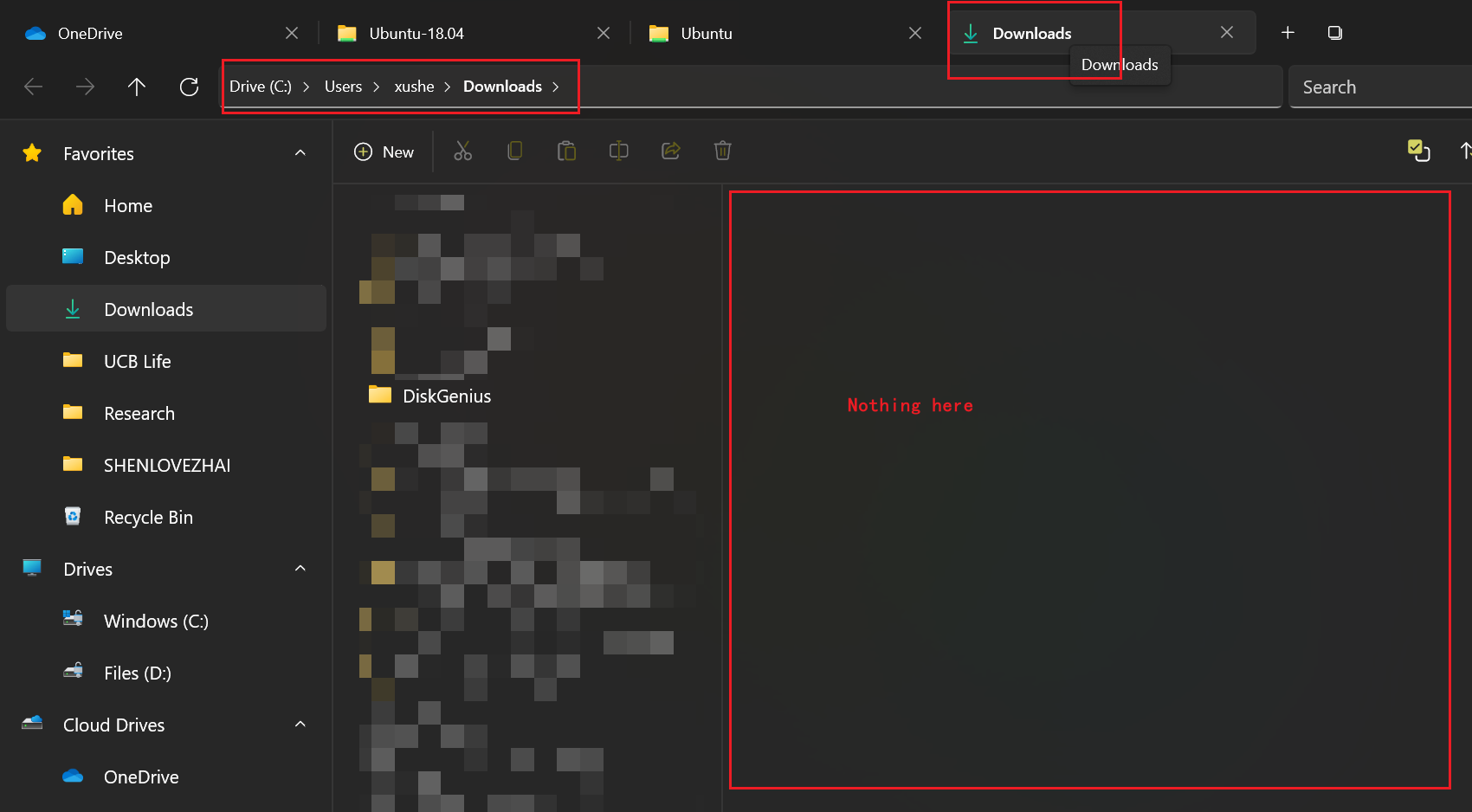1472x812 pixels.
Task: Go back using the navigation arrow
Action: [33, 86]
